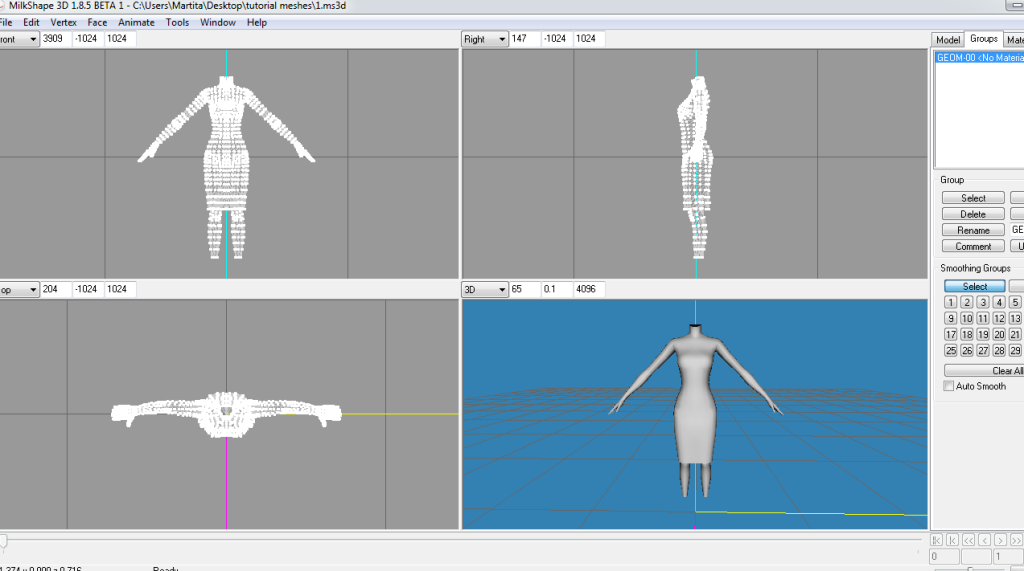Toggle smoothing group 4 button
The height and width of the screenshot is (571, 1024).
pyautogui.click(x=999, y=303)
